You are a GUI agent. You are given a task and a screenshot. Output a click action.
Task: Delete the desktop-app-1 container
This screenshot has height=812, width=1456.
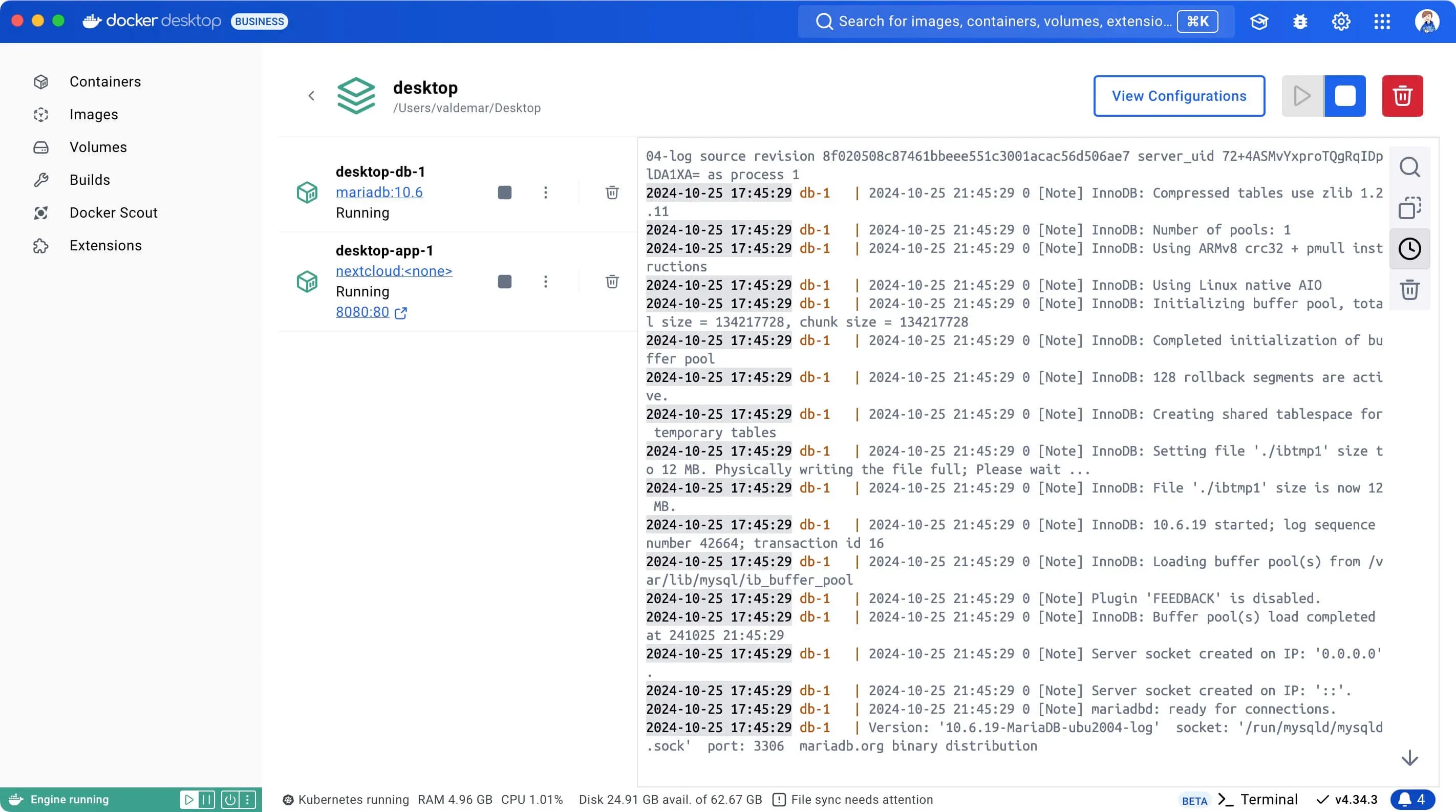pyautogui.click(x=612, y=282)
